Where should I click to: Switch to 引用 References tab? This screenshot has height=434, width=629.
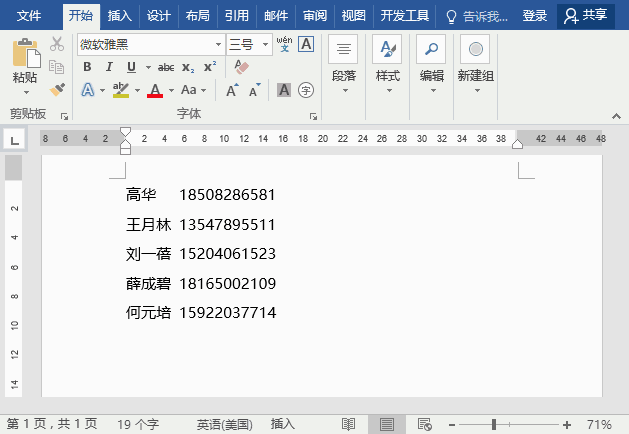click(x=237, y=16)
